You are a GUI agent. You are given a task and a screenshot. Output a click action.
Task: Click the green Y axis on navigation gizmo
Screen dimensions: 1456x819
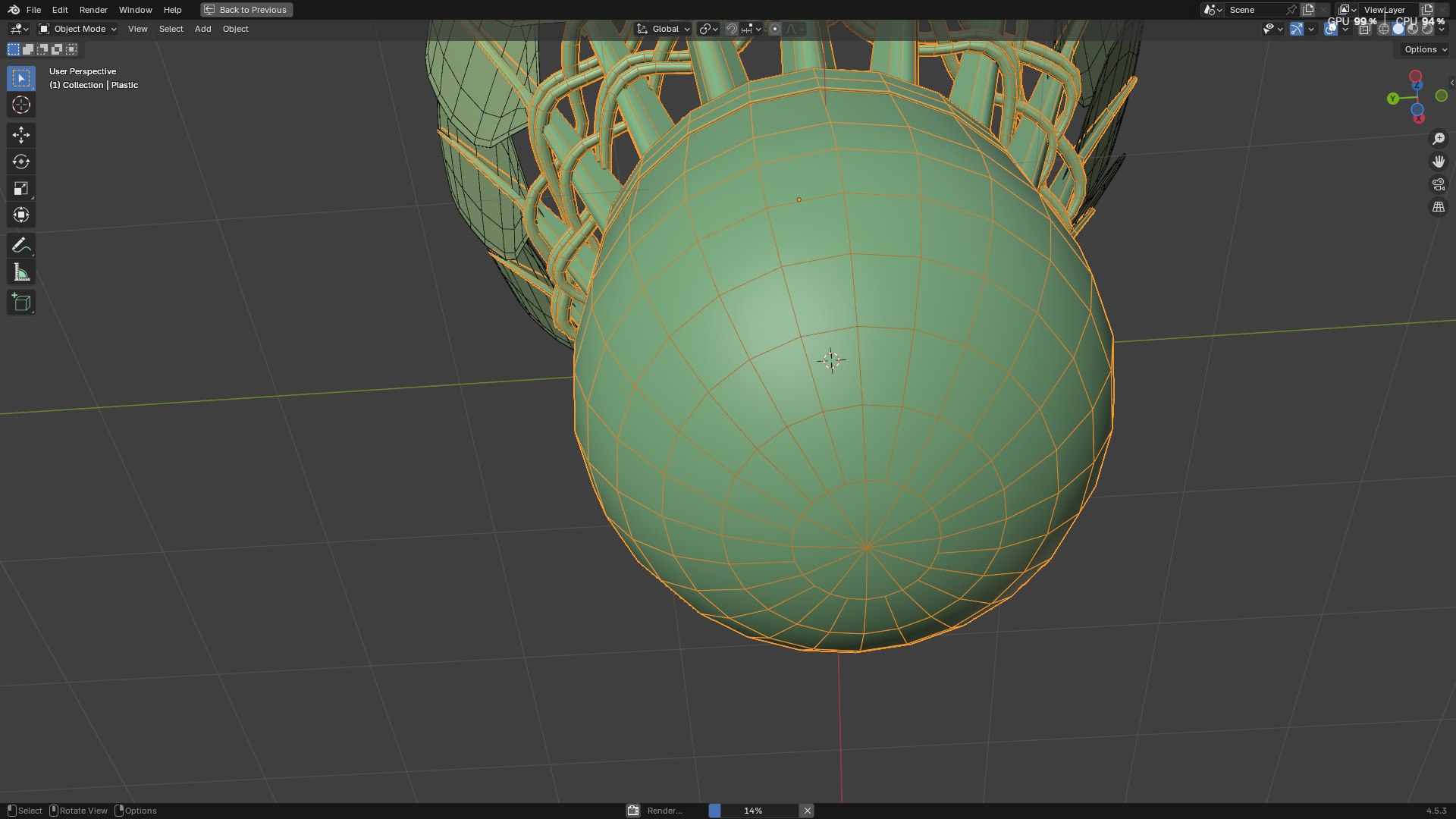(x=1392, y=99)
